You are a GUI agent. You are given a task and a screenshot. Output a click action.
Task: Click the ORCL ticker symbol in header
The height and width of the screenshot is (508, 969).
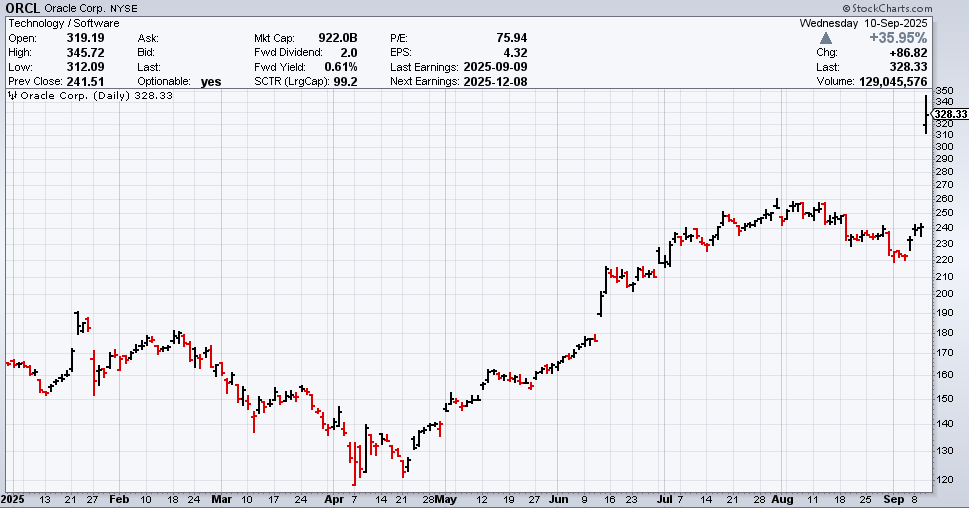click(x=24, y=8)
